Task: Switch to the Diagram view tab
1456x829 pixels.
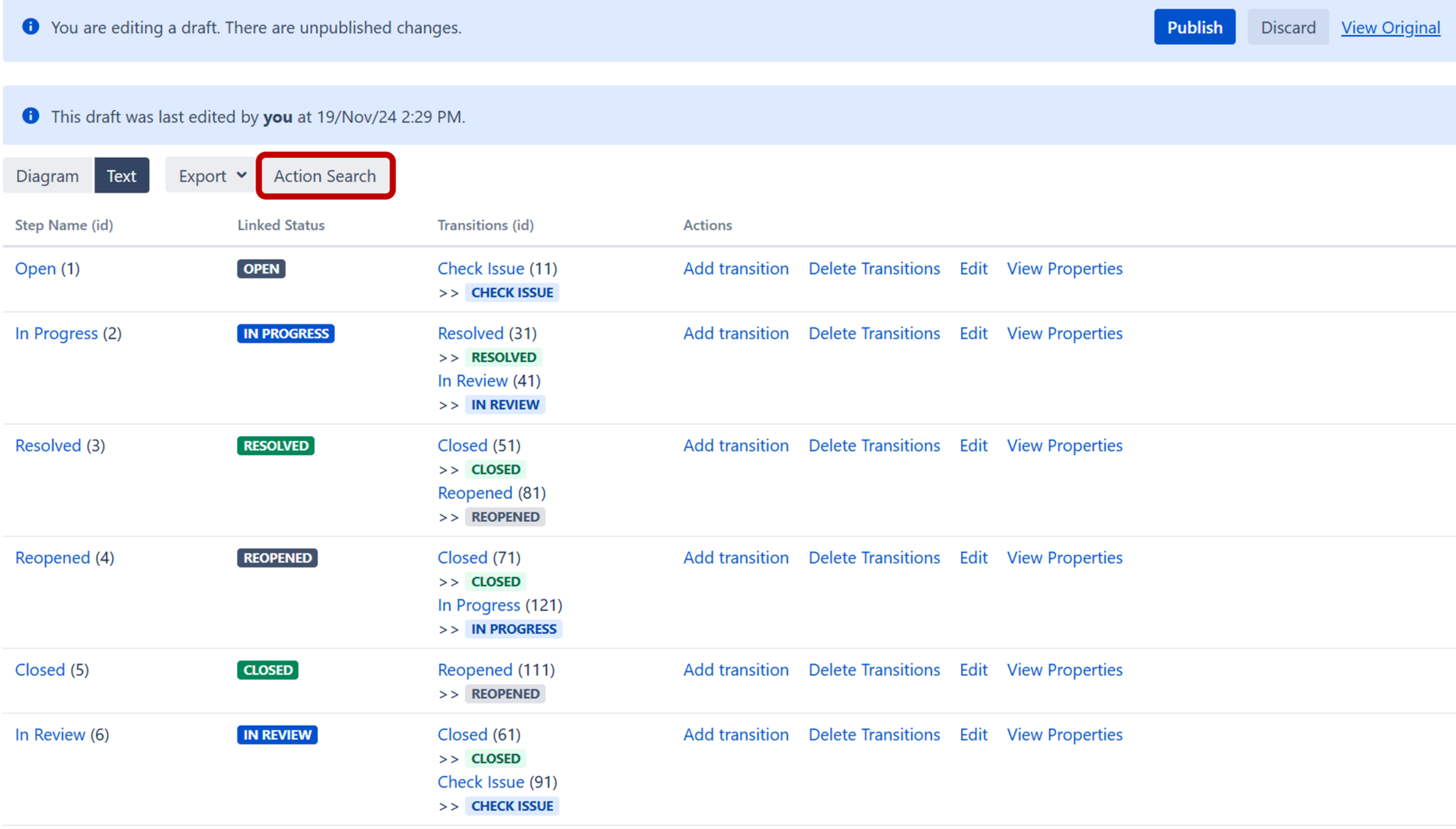Action: point(47,175)
